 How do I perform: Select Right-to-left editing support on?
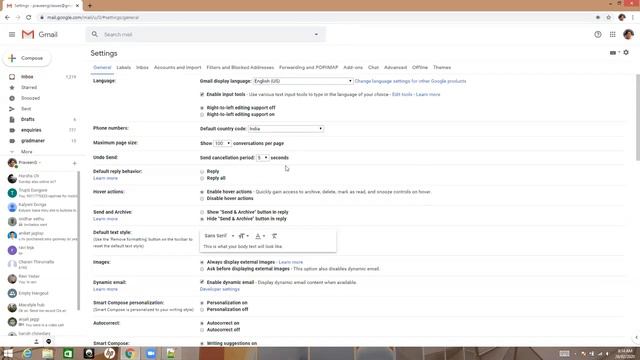click(x=202, y=115)
